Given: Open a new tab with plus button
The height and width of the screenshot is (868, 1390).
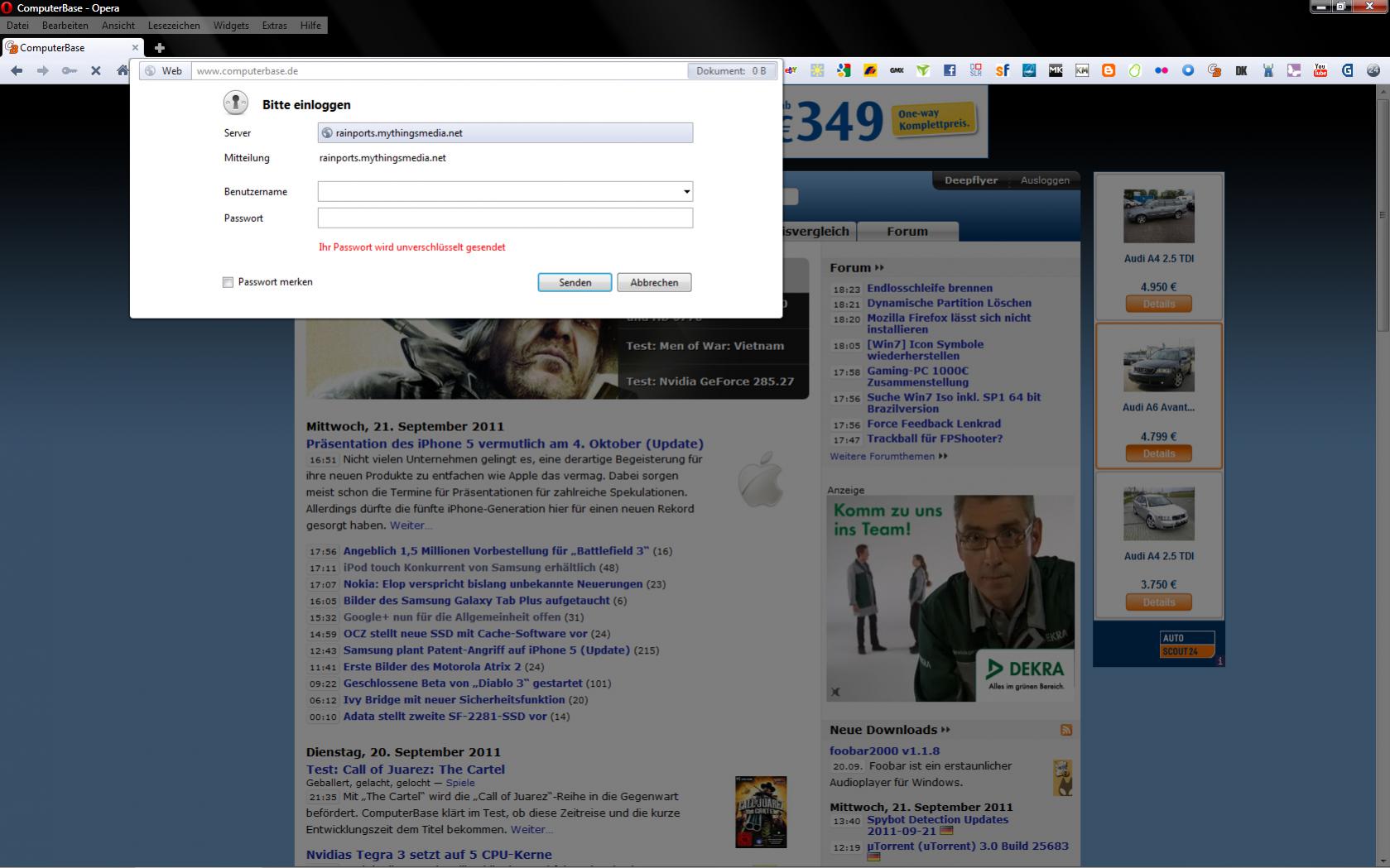Looking at the screenshot, I should [160, 48].
